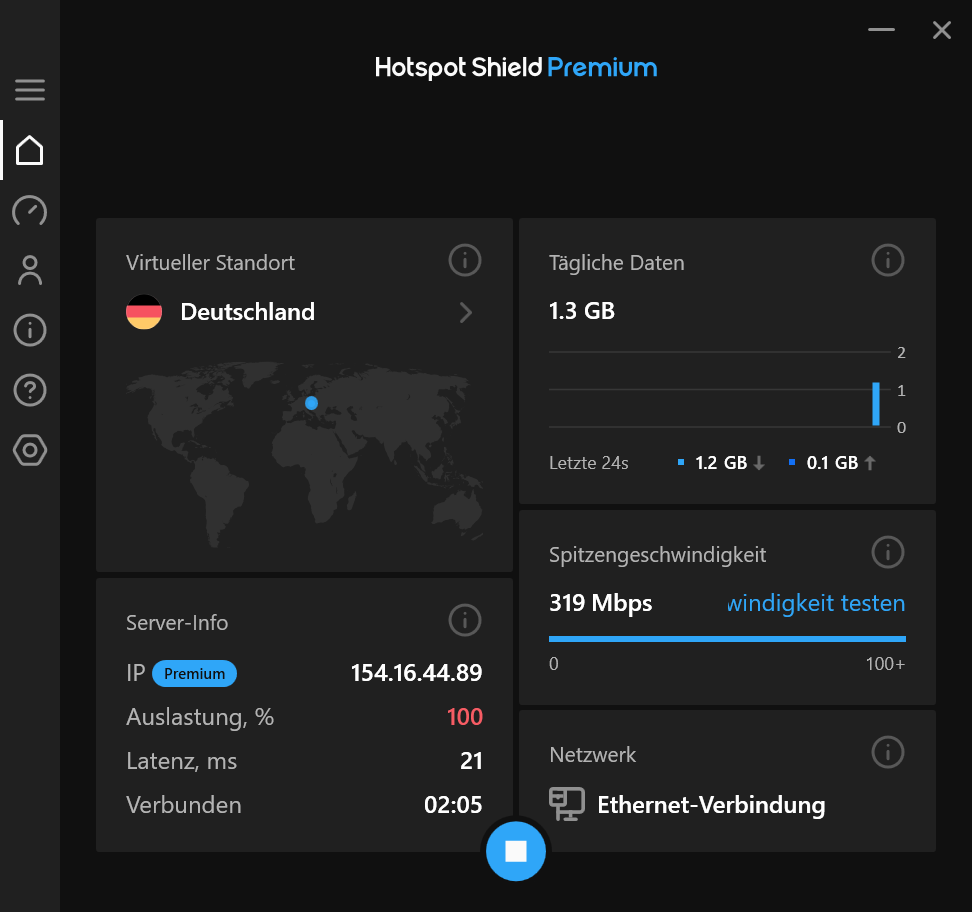972x912 pixels.
Task: Open the sidebar info page
Action: point(30,330)
